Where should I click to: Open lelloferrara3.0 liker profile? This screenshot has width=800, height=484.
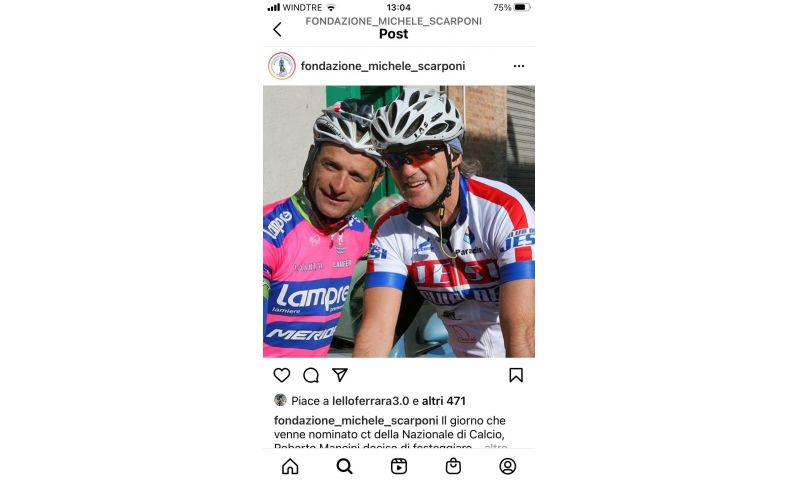click(x=370, y=401)
